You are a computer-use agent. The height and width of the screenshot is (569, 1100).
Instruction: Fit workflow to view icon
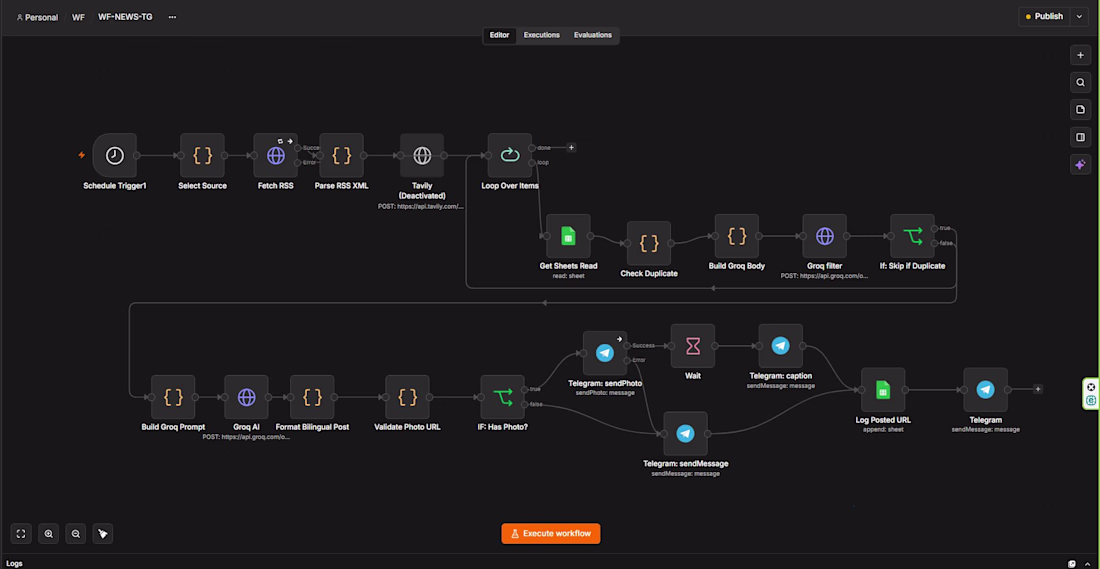[x=21, y=534]
